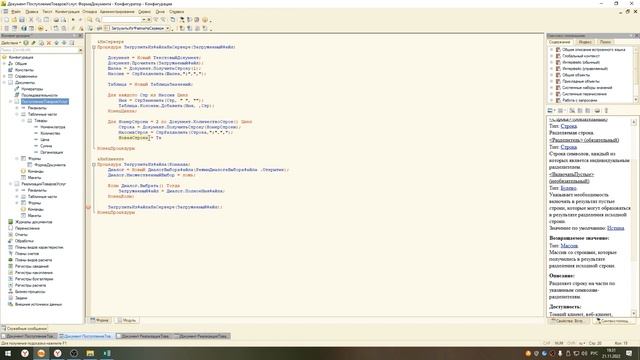Screen dimensions: 640x360
Task: Click the Действия dropdown in the configuration panel
Action: pos(11,43)
